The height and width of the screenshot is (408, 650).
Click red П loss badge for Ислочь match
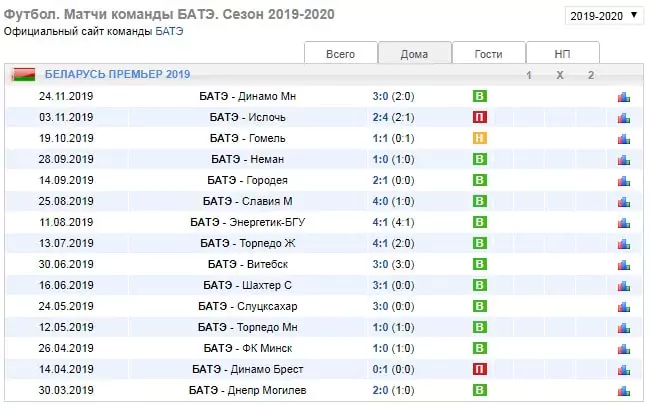(x=480, y=117)
